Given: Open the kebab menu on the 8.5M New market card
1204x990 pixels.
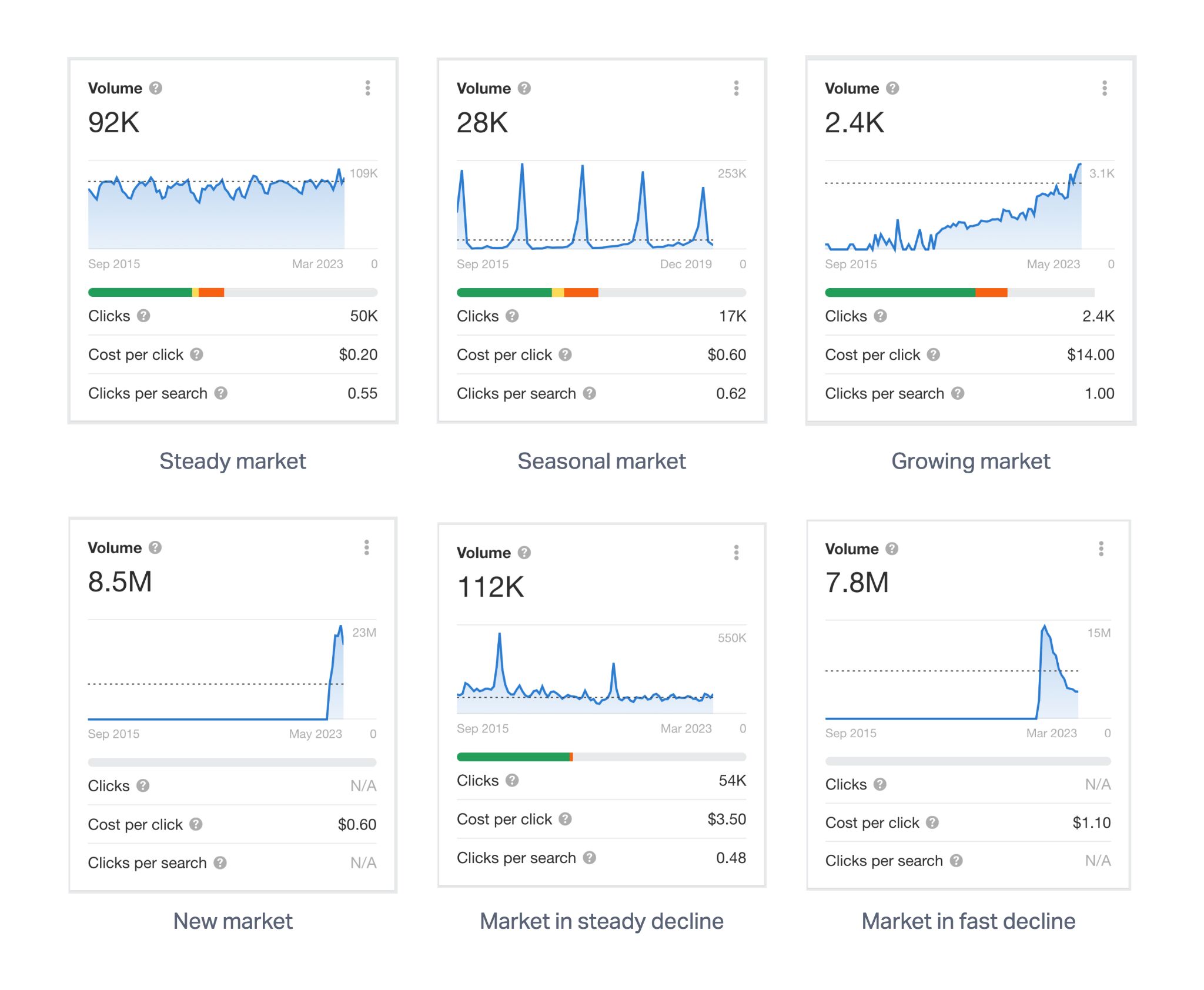Looking at the screenshot, I should click(366, 548).
